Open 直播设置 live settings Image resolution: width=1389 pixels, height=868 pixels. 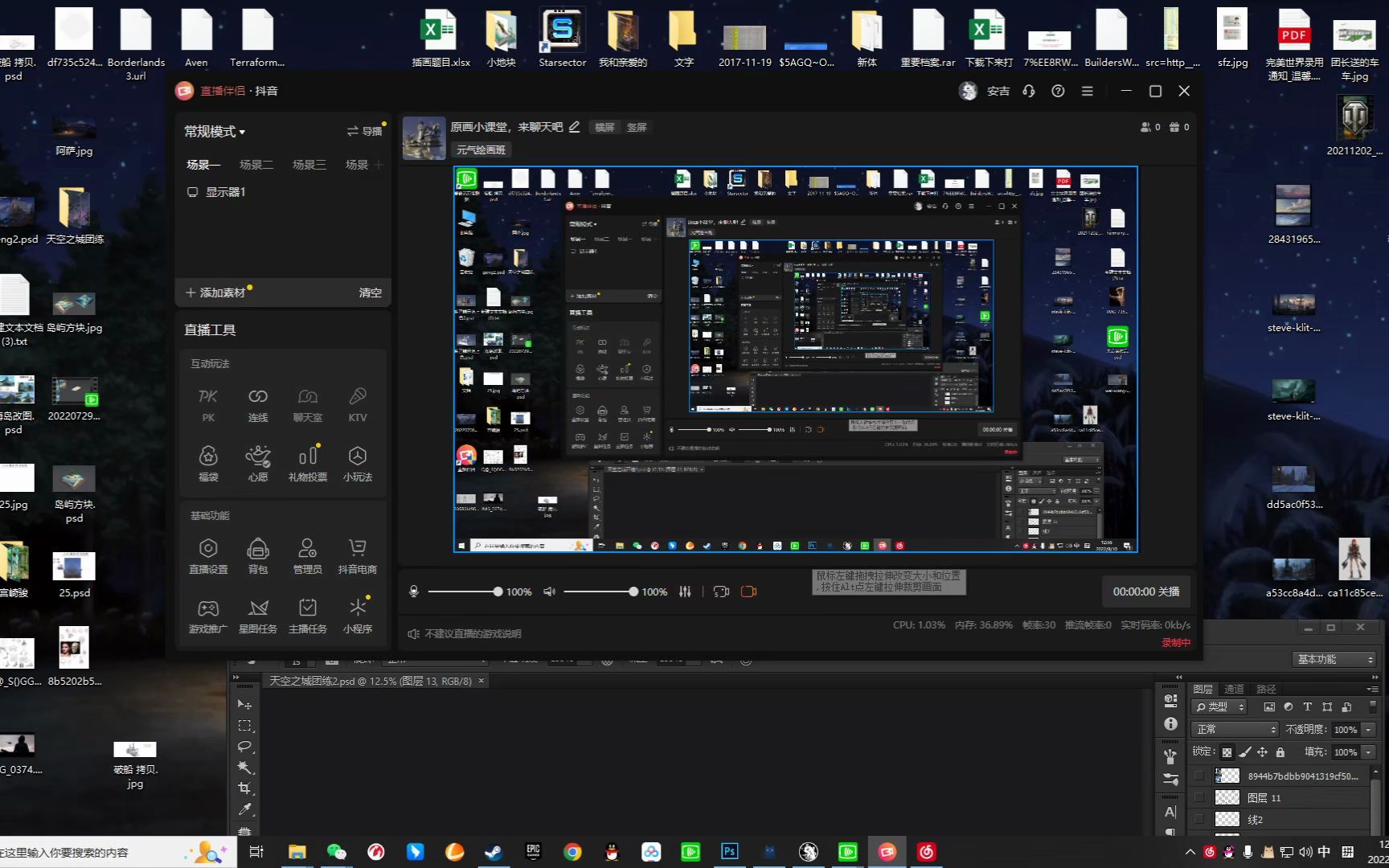point(208,556)
